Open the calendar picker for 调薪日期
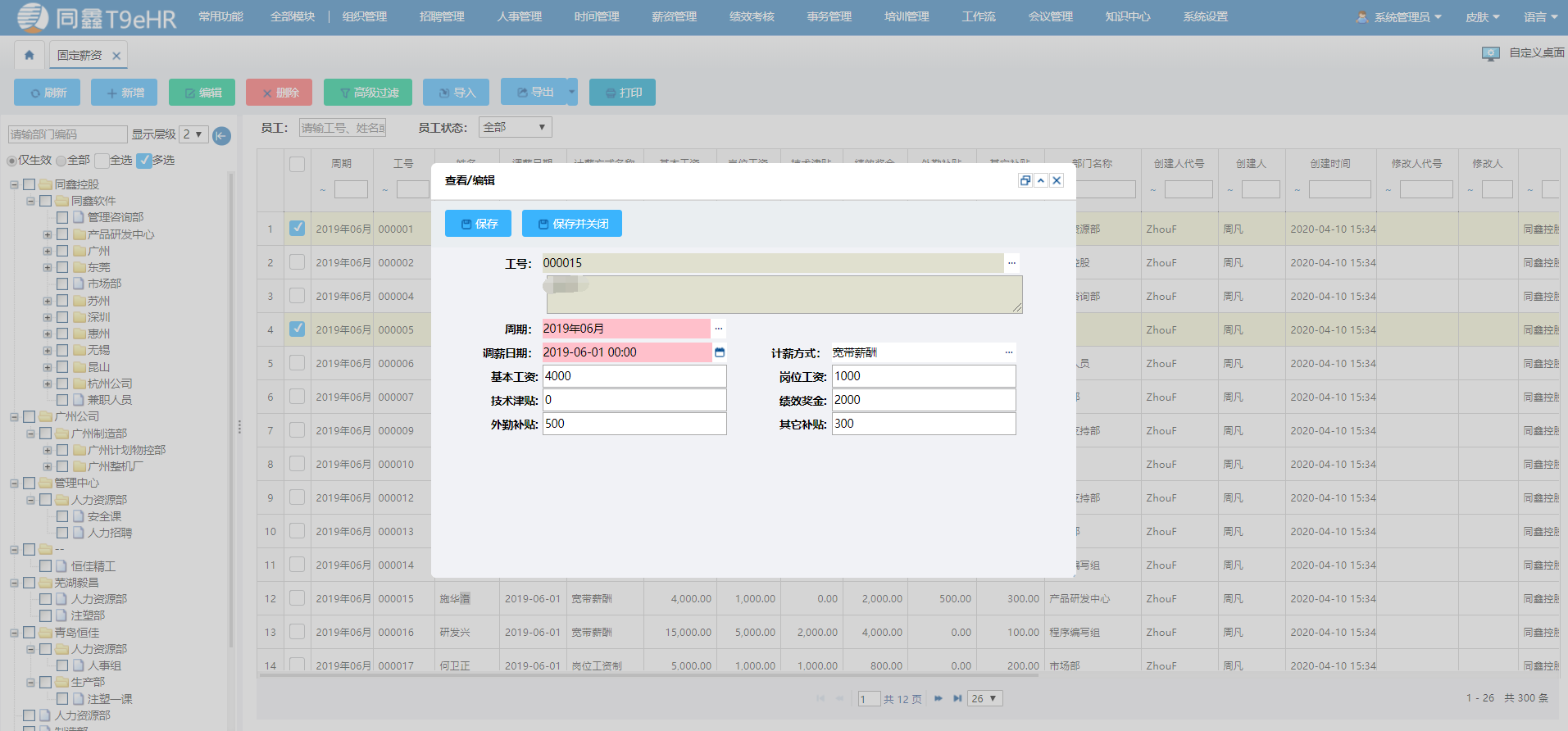Image resolution: width=1568 pixels, height=731 pixels. [x=720, y=352]
